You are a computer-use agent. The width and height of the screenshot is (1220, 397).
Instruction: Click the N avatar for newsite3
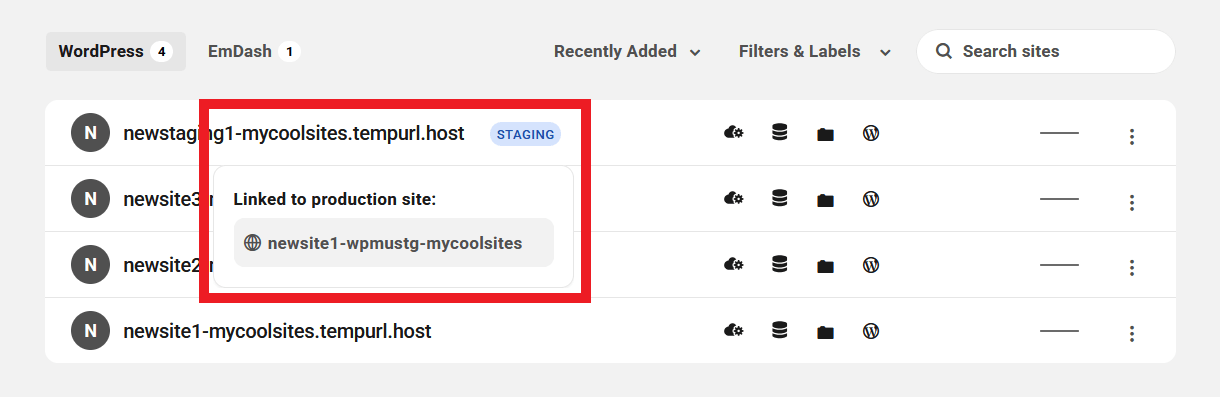[x=90, y=199]
